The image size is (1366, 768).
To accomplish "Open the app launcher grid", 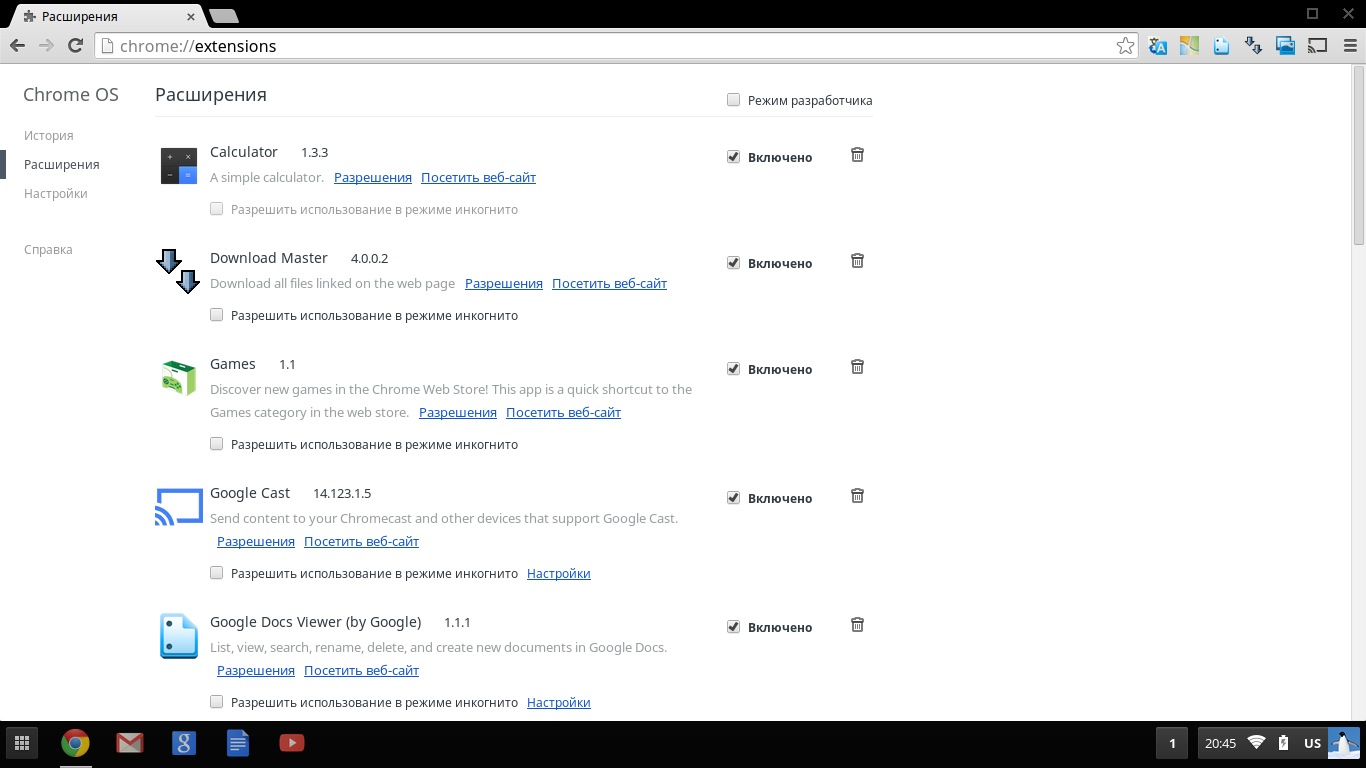I will (x=22, y=743).
